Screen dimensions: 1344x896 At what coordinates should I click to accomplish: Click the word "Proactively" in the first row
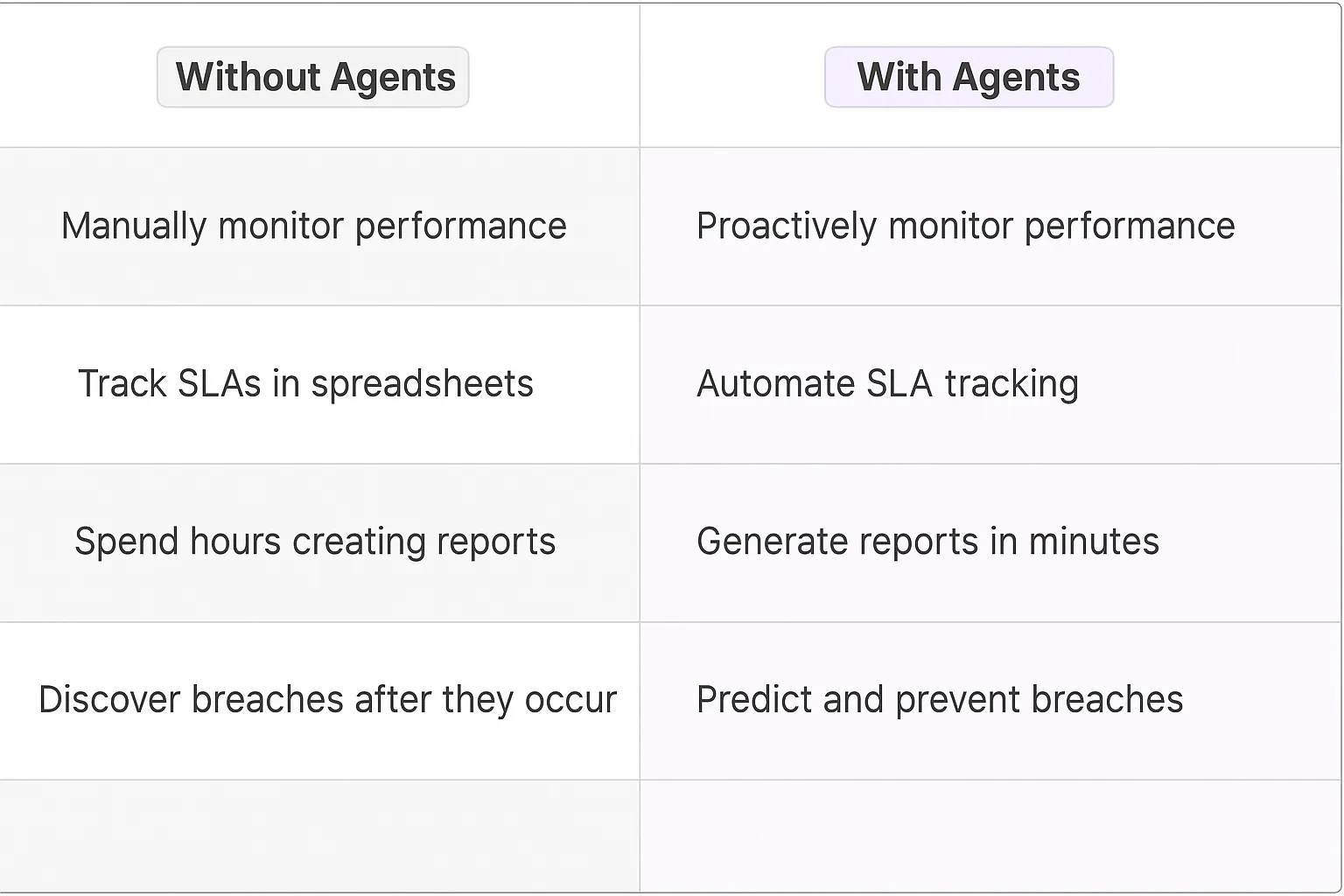tap(786, 226)
